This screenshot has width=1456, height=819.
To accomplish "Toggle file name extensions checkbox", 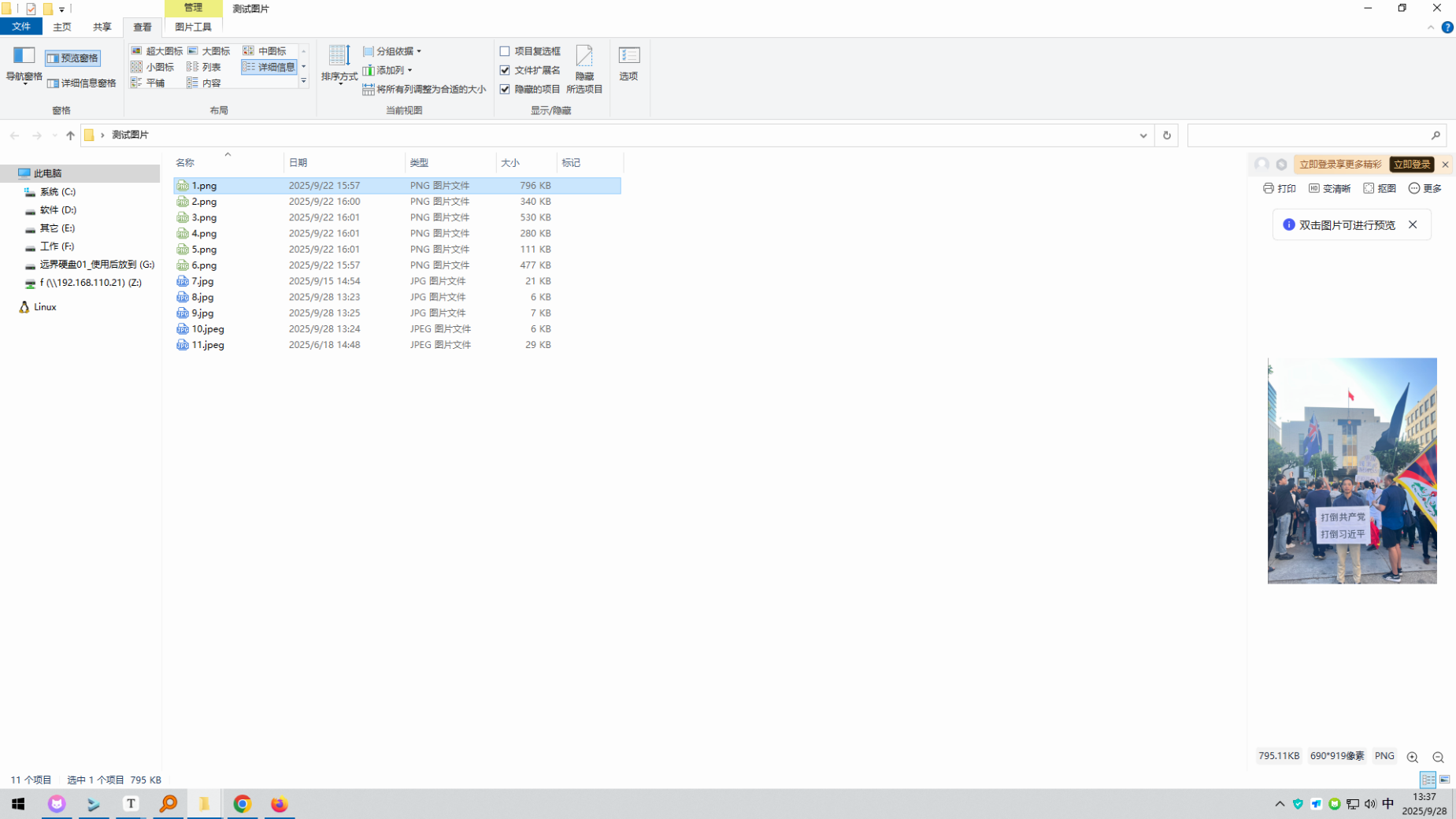I will coord(505,70).
